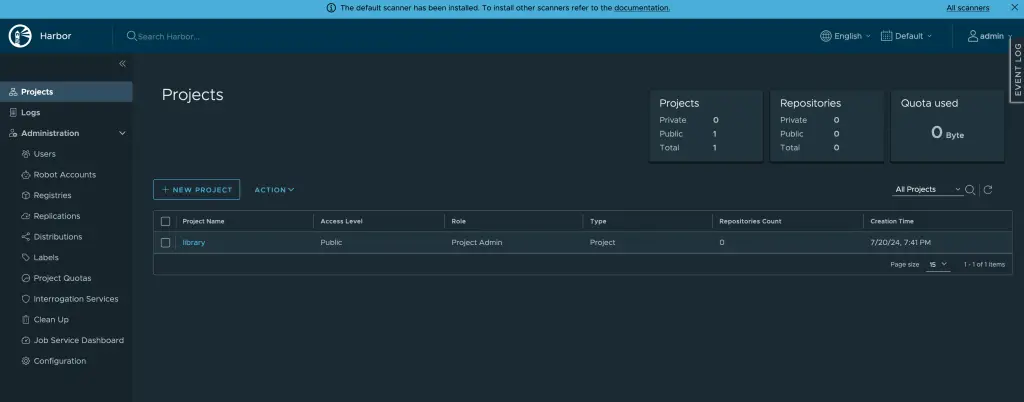Sort by Type column header
The height and width of the screenshot is (402, 1024).
point(598,221)
